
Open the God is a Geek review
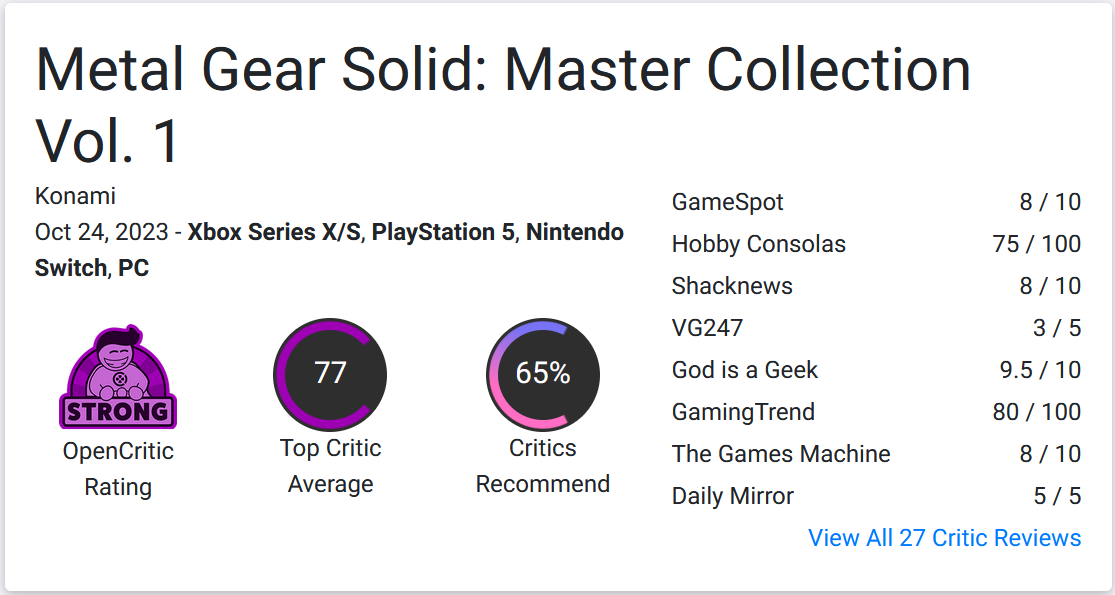(876, 370)
